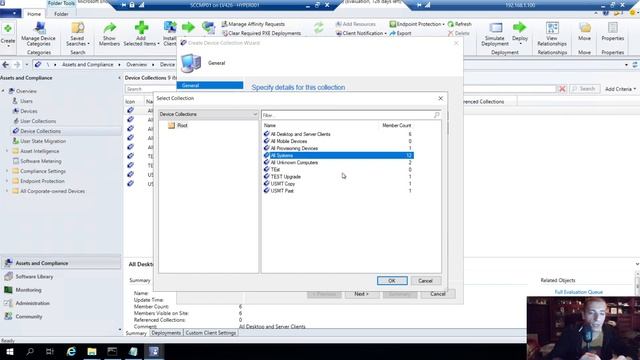Click Manage Affinity Requests

(253, 24)
